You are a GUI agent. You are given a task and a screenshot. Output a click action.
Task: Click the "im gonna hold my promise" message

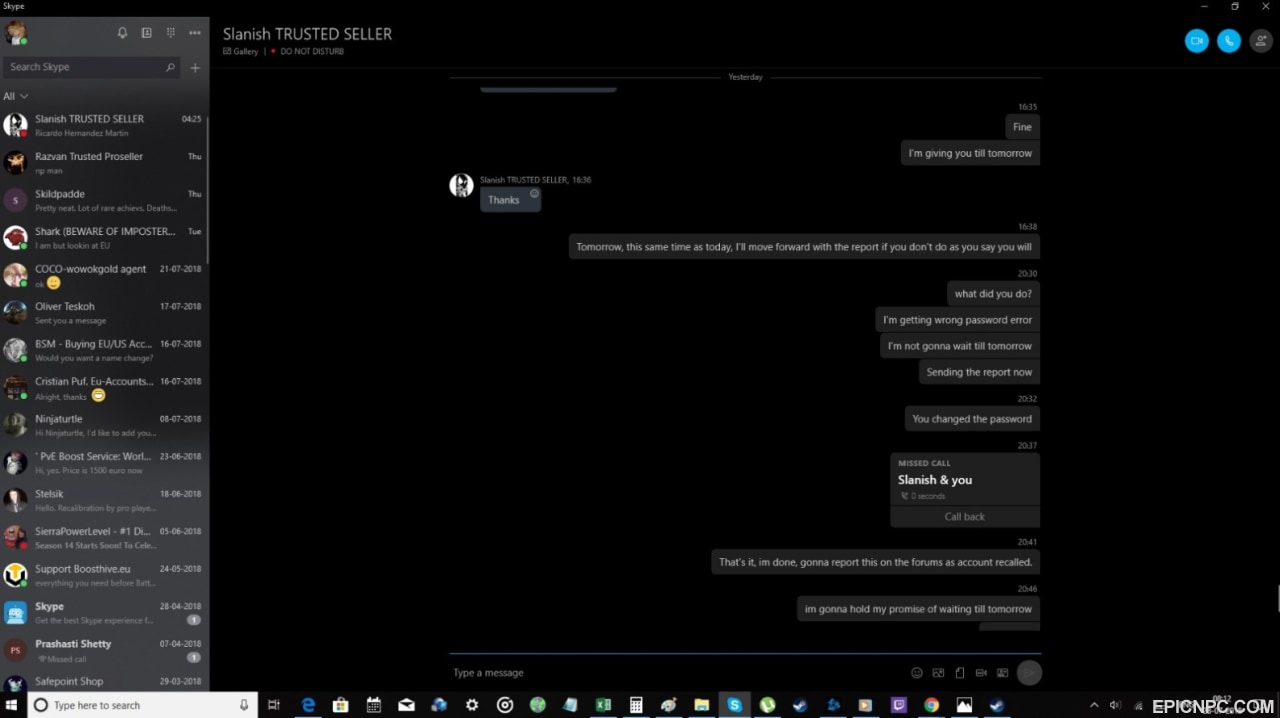pyautogui.click(x=918, y=609)
